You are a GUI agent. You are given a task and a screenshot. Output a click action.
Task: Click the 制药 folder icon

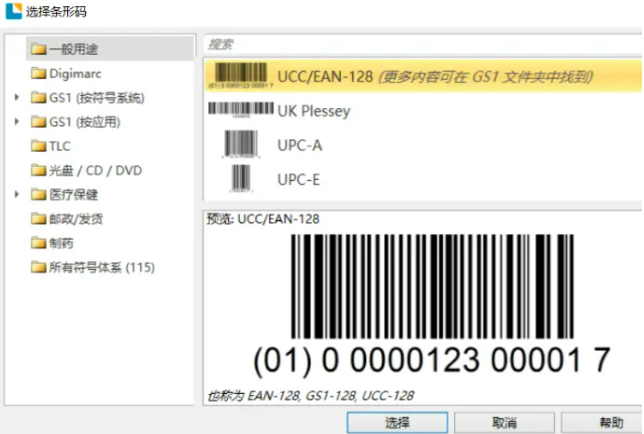coord(39,243)
